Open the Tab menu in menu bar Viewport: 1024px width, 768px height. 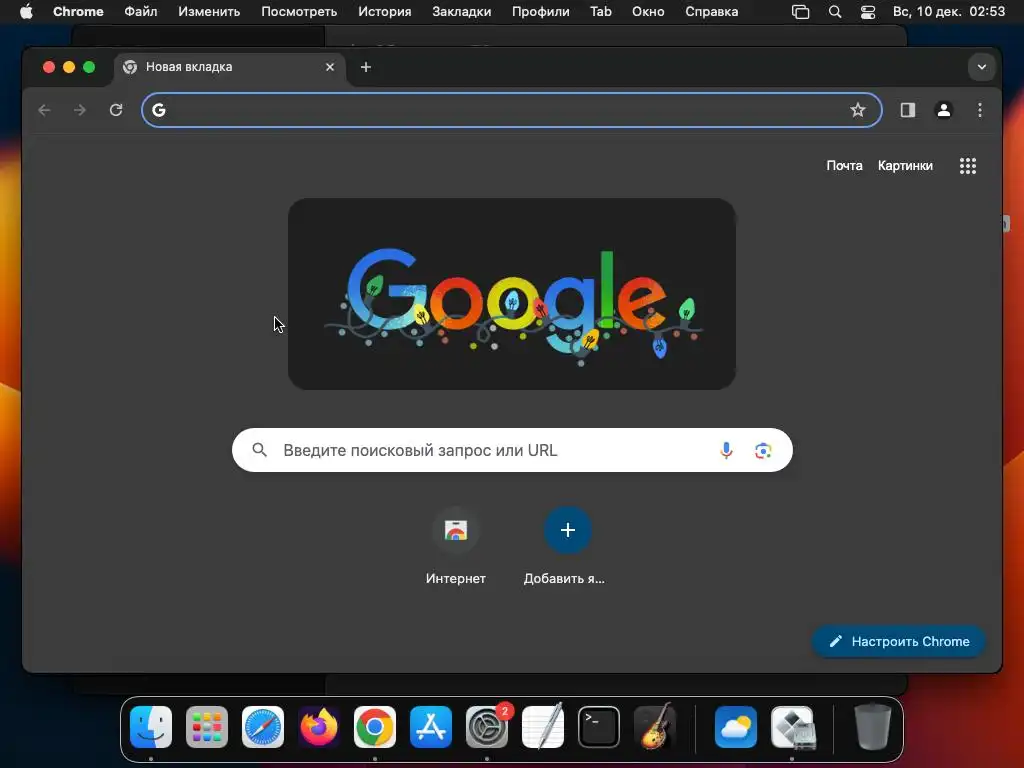[600, 12]
